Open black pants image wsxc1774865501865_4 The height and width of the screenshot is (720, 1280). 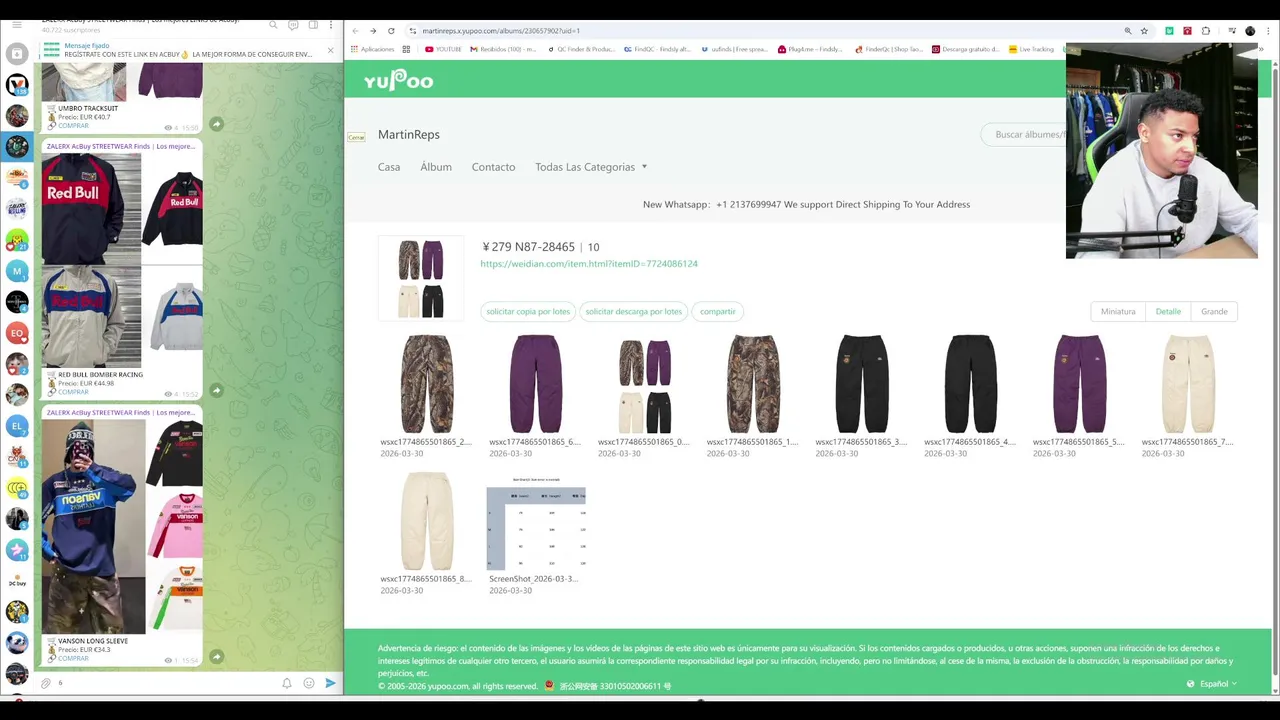tap(971, 384)
